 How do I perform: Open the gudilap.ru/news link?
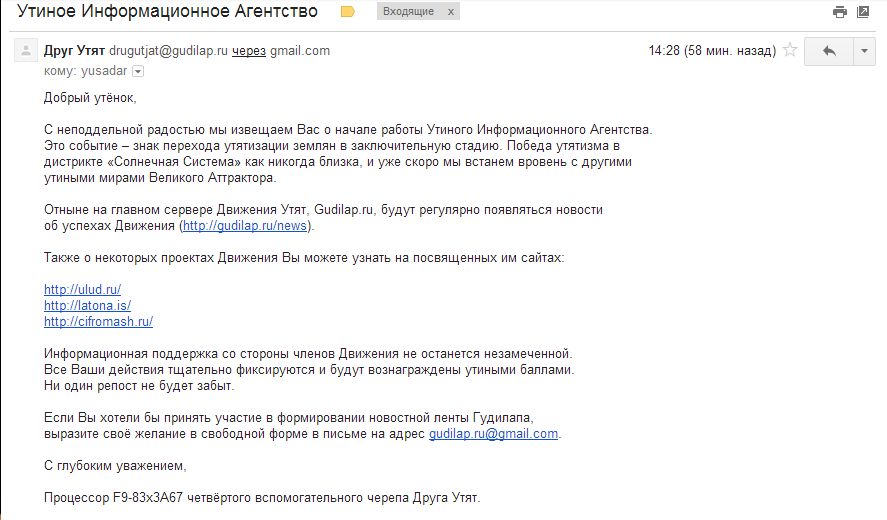pyautogui.click(x=246, y=227)
